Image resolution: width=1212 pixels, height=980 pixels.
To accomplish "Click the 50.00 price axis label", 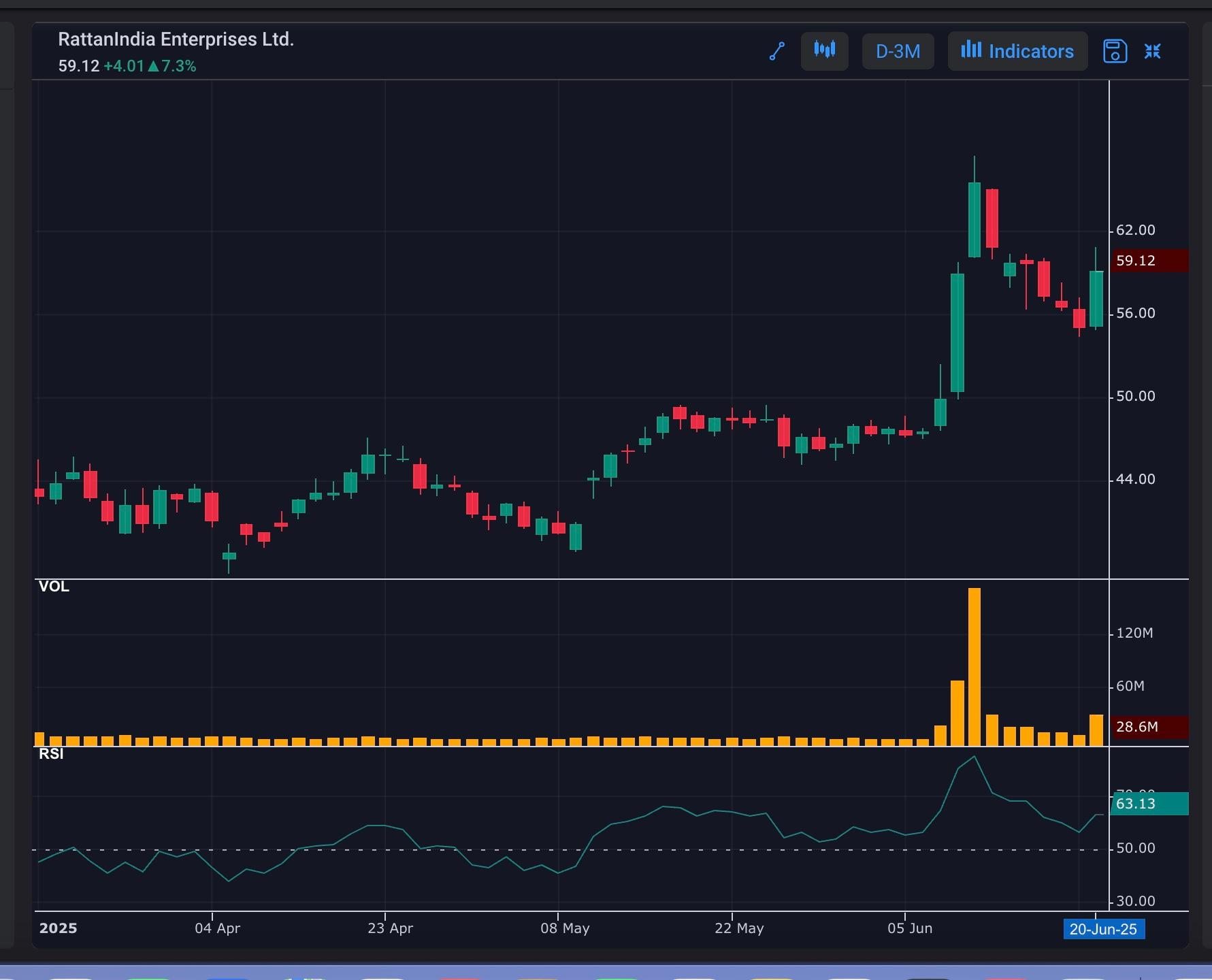I will pyautogui.click(x=1136, y=397).
